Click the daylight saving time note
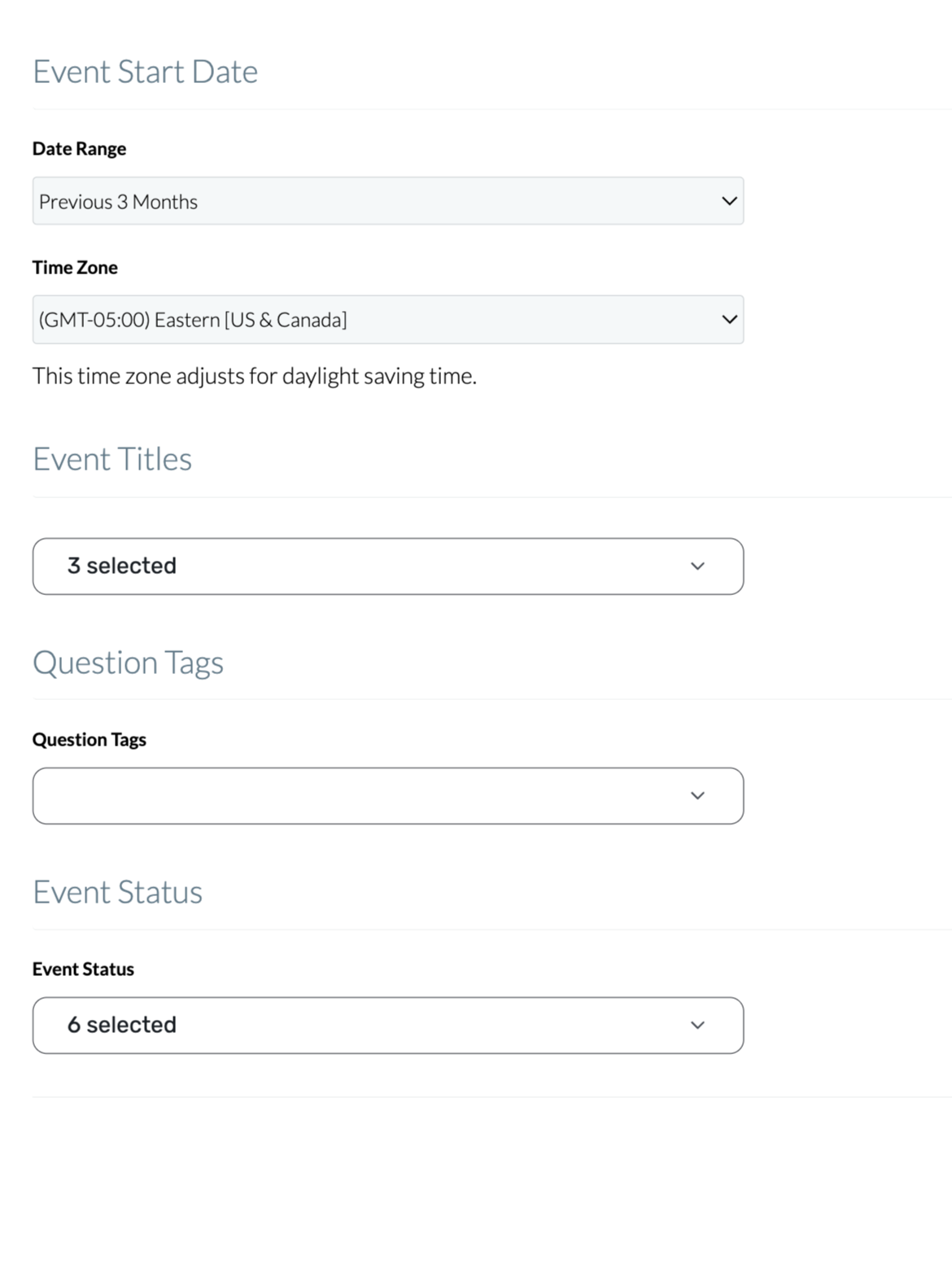 tap(254, 376)
